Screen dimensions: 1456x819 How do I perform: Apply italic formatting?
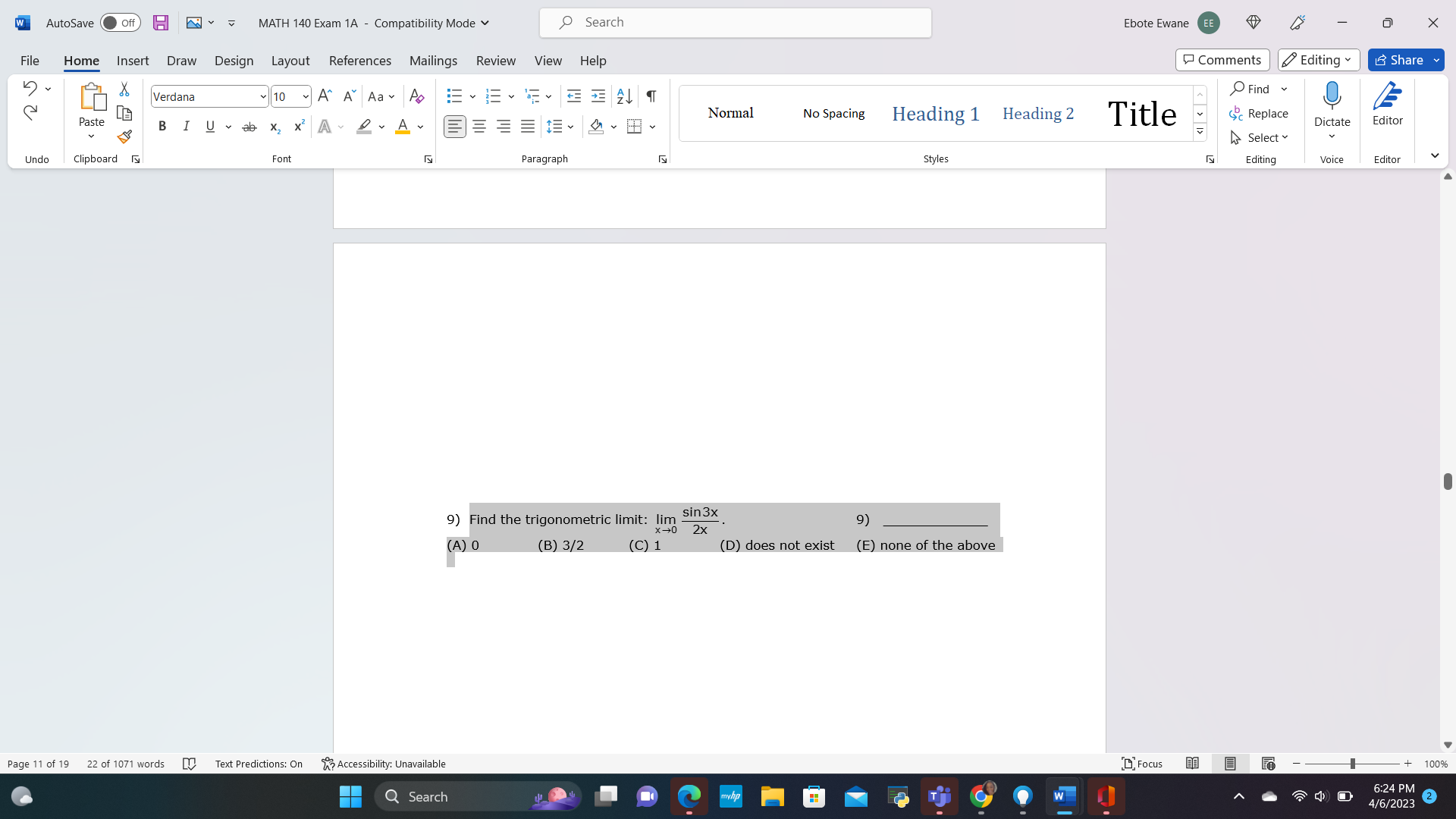186,127
